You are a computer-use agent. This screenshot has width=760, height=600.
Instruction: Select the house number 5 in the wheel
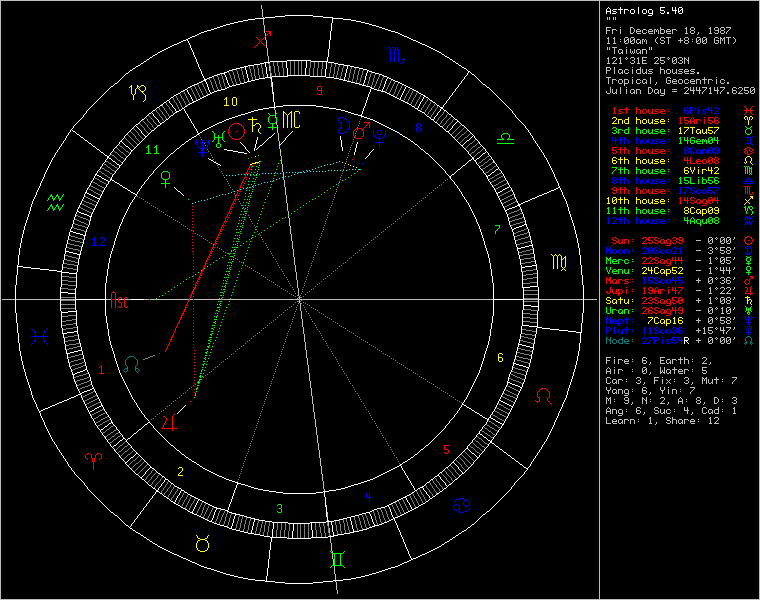(x=446, y=450)
